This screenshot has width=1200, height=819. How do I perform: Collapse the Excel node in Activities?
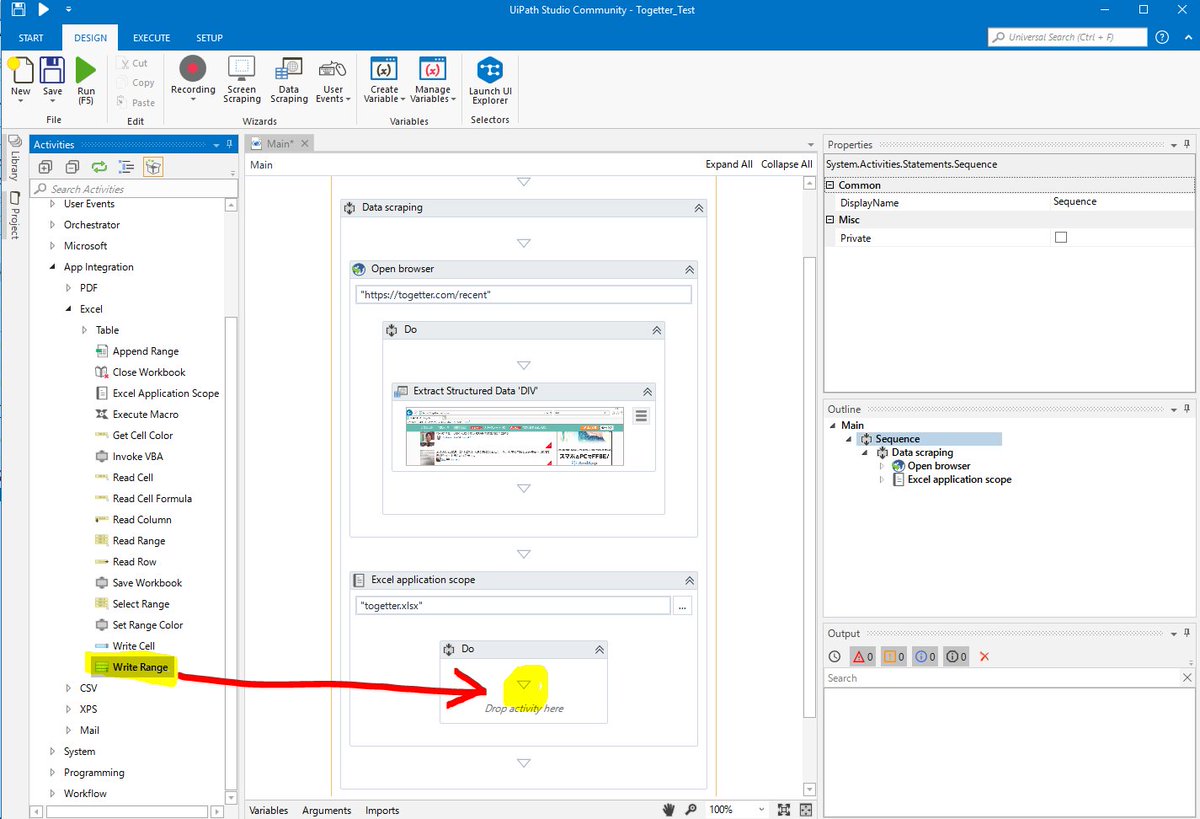[x=69, y=309]
